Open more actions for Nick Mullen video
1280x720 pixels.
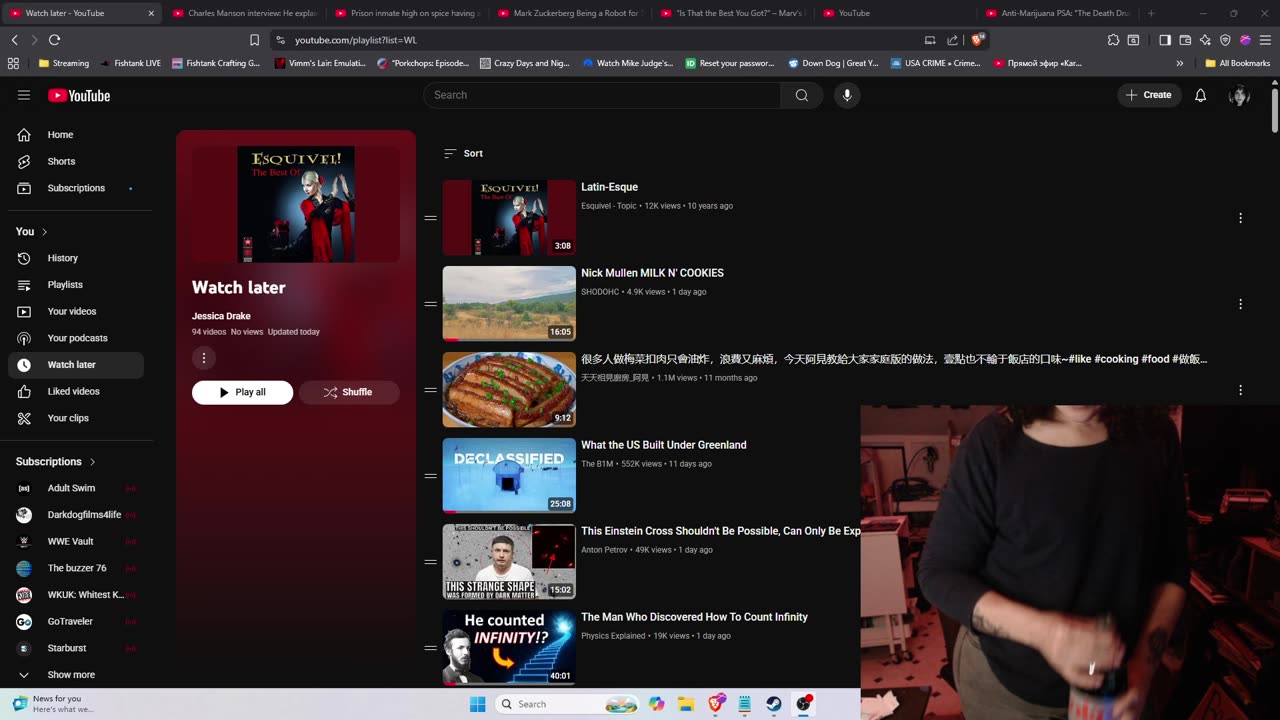click(1240, 304)
